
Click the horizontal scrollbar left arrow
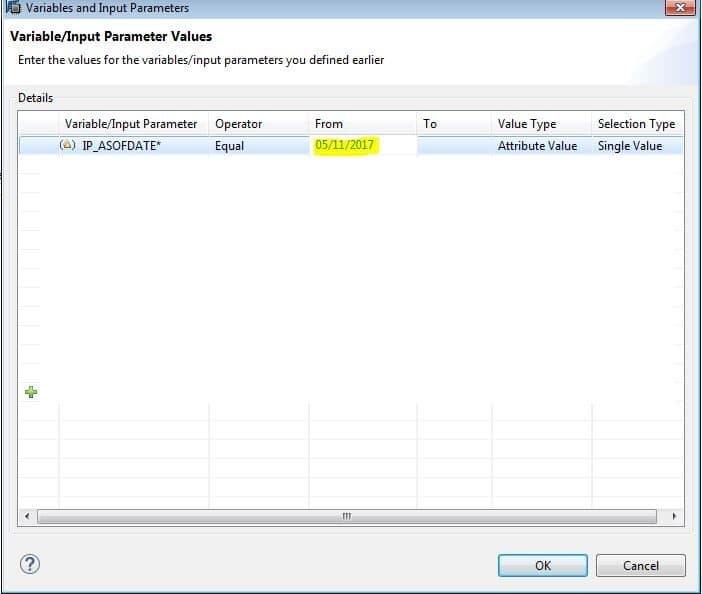pos(28,517)
